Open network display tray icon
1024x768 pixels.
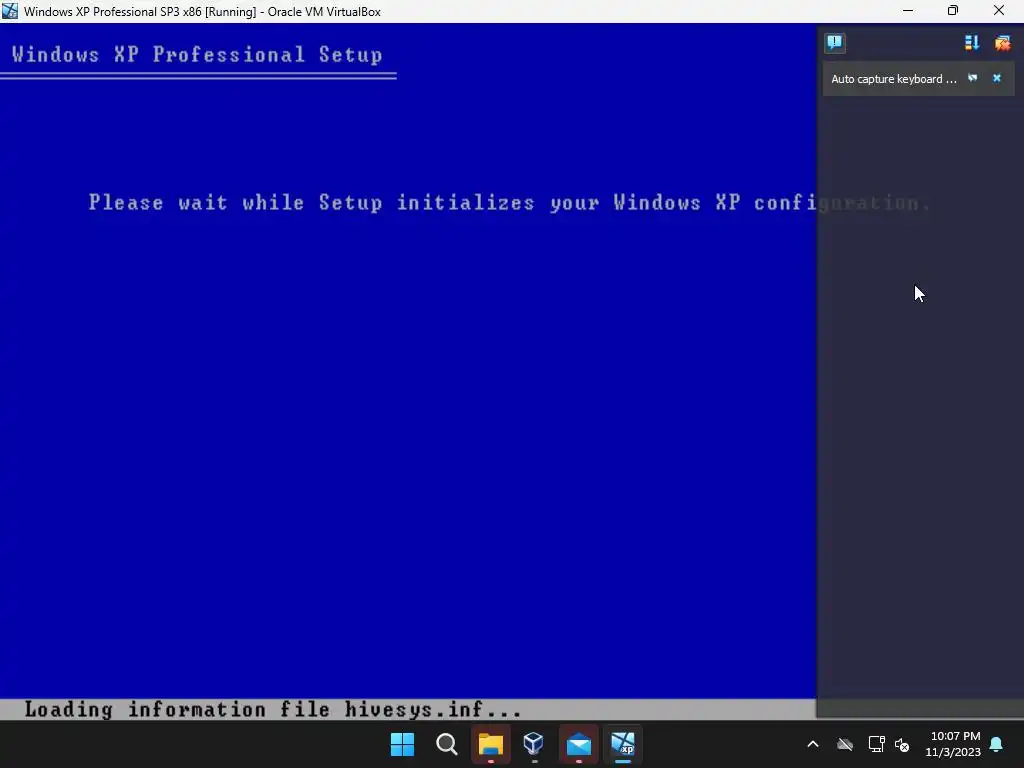pyautogui.click(x=876, y=744)
